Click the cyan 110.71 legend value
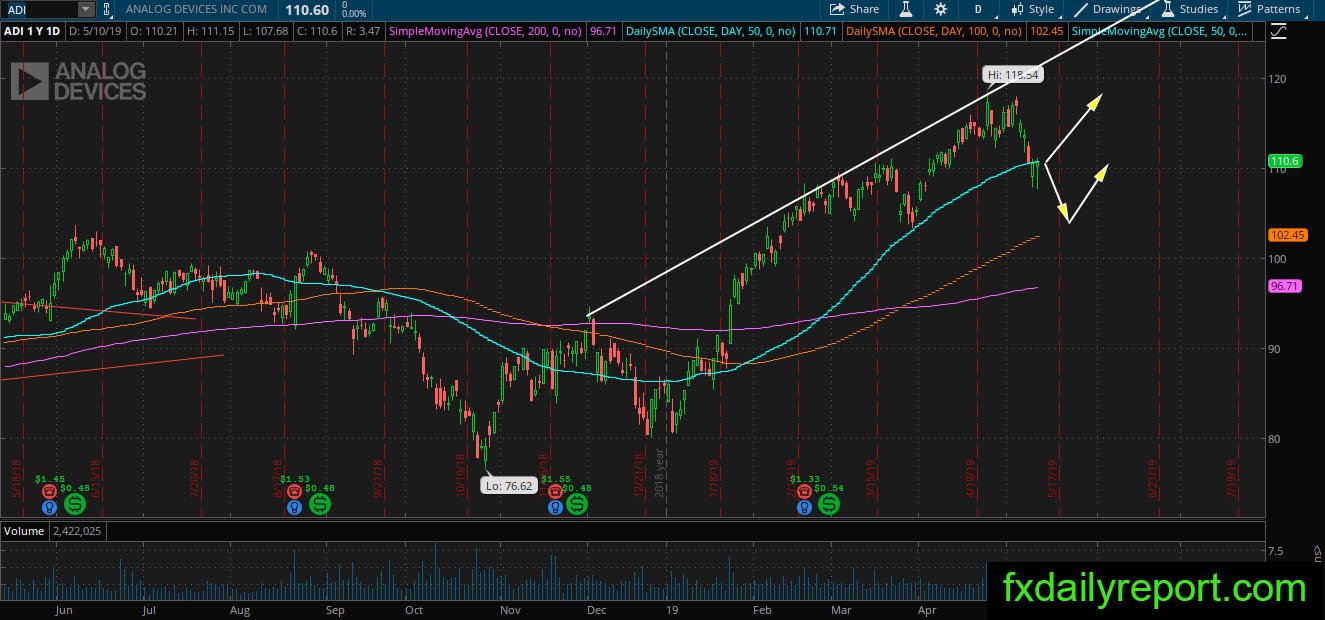Screen dimensions: 1325x620 [820, 32]
